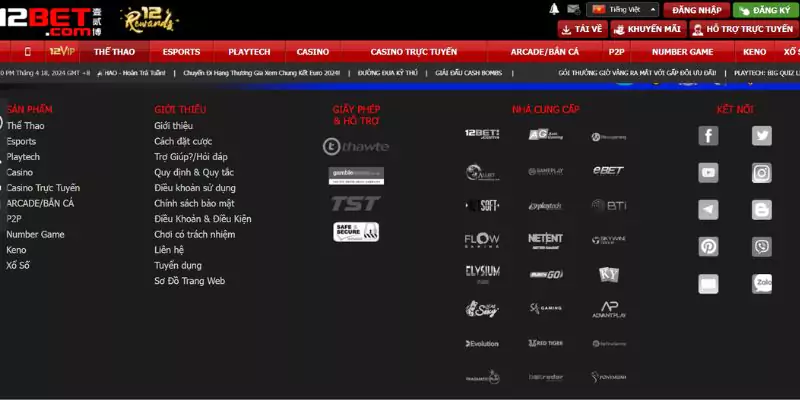Open HỖ TRỢ TRỰC TUYẾN live support
This screenshot has height=400, width=800.
pos(744,29)
